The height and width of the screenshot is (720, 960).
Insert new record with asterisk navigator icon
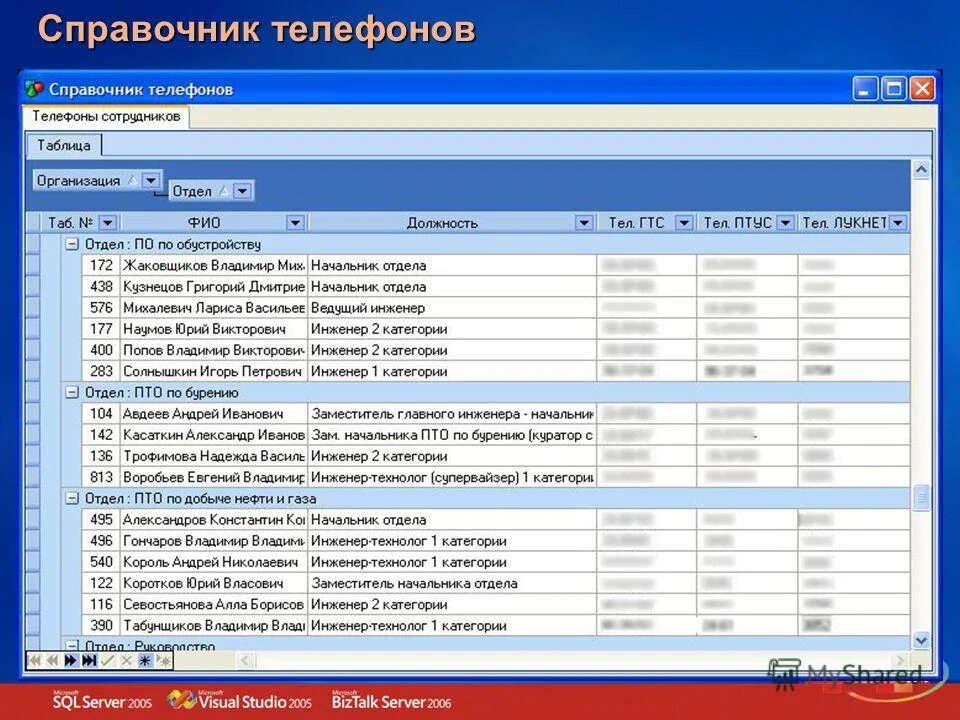[145, 660]
